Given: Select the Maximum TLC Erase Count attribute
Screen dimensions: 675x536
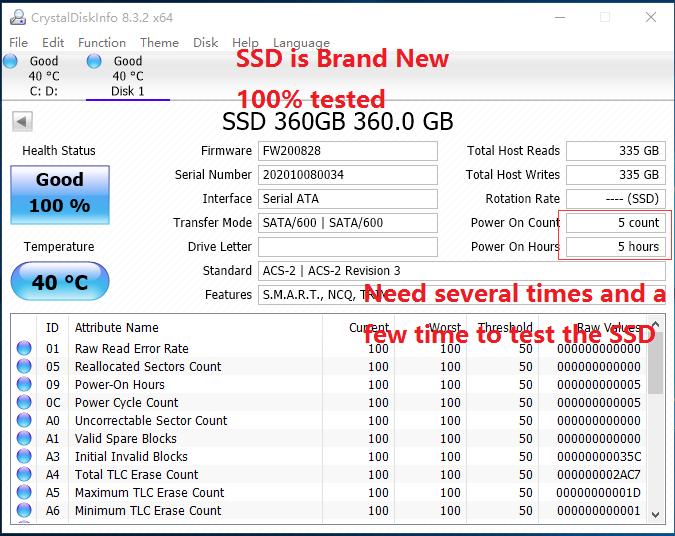Looking at the screenshot, I should click(x=329, y=493).
